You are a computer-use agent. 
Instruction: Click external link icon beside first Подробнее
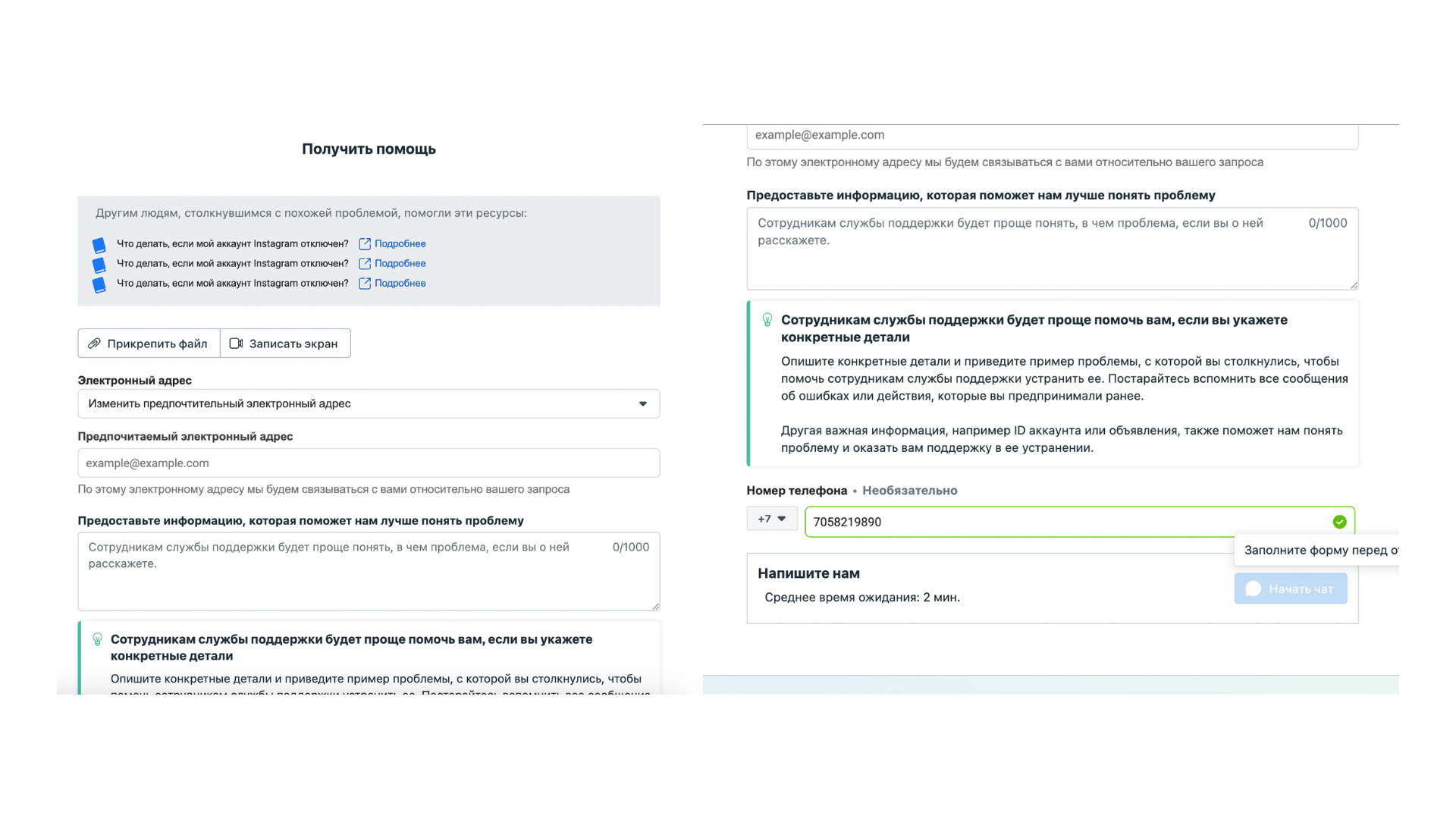click(x=365, y=243)
